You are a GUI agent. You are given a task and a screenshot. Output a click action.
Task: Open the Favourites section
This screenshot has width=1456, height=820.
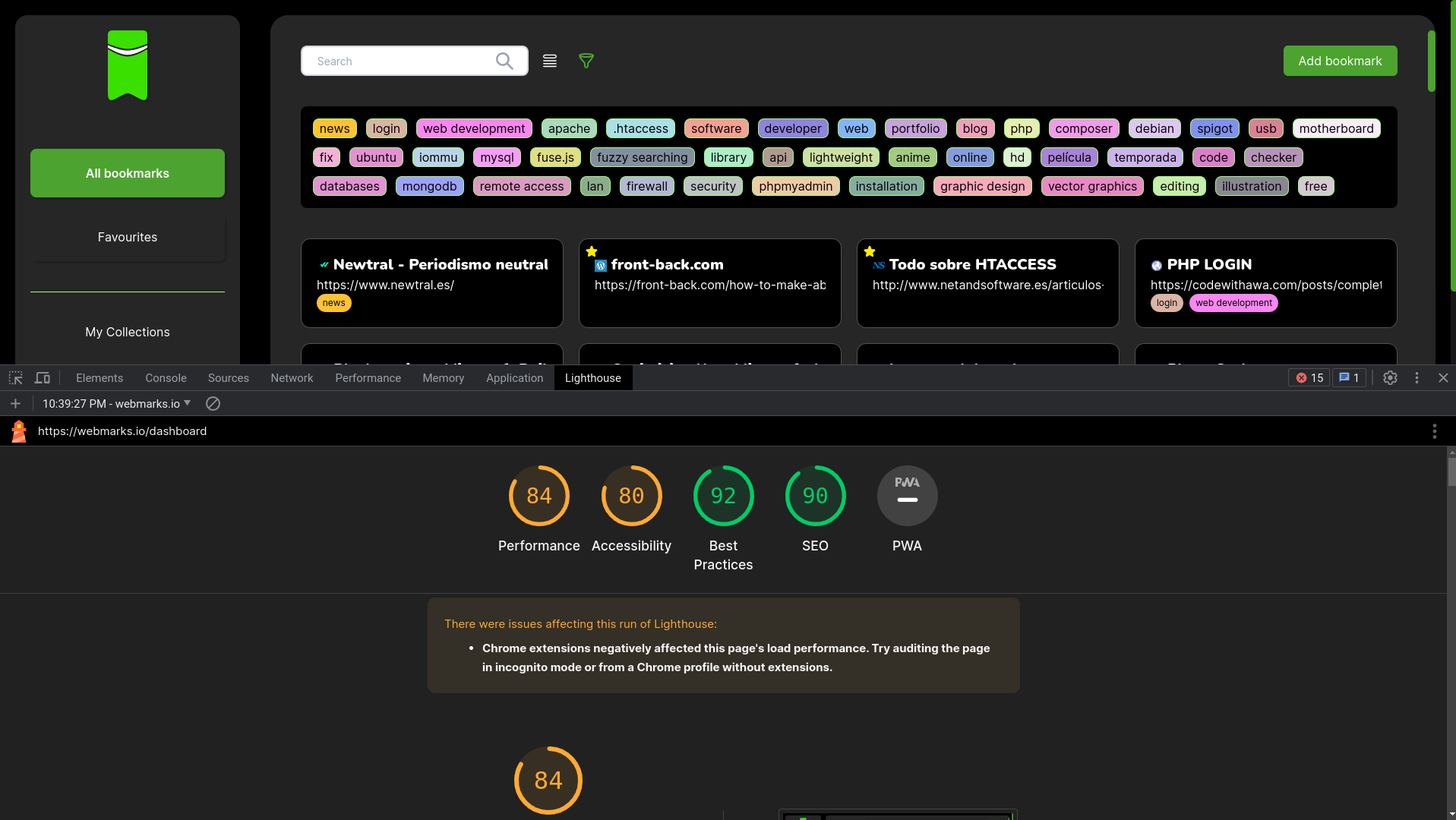click(128, 237)
